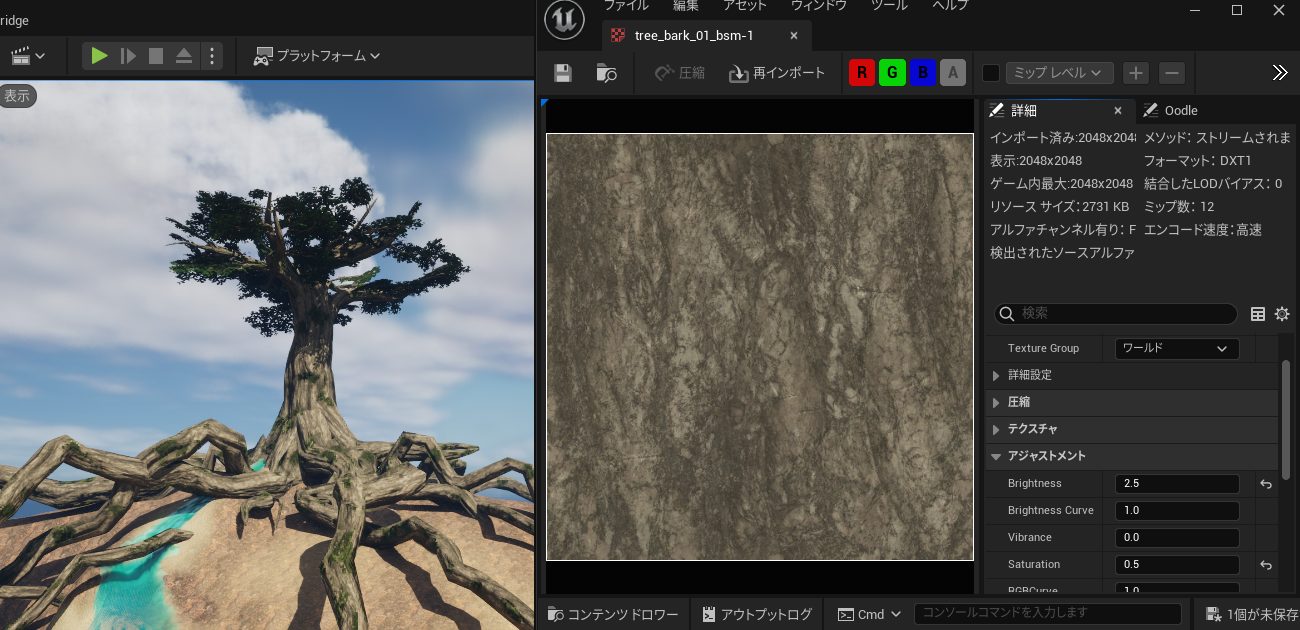
Task: Click the 再インポート reimport button
Action: point(777,73)
